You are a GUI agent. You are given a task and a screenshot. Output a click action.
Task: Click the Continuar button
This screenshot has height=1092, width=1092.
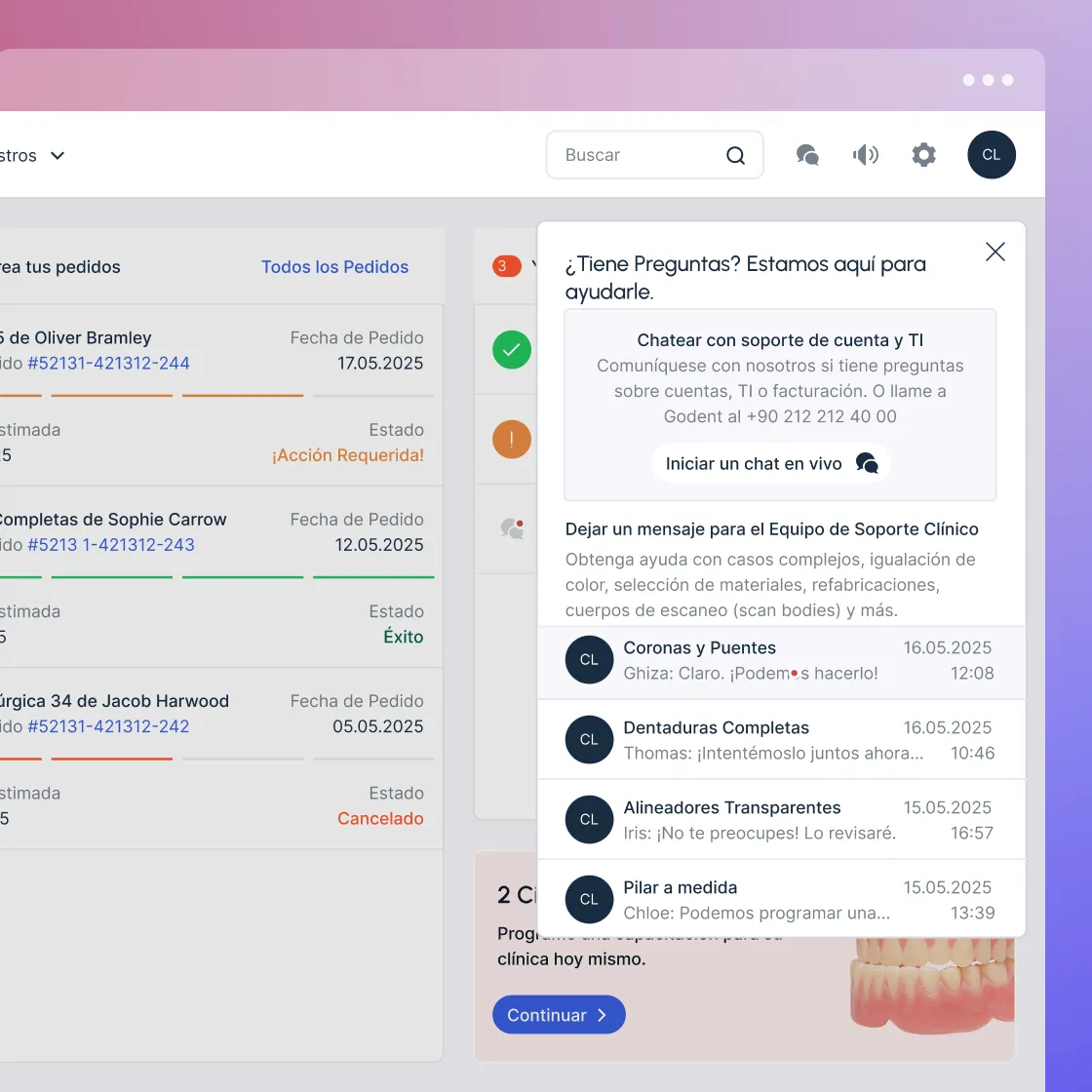(x=559, y=1015)
